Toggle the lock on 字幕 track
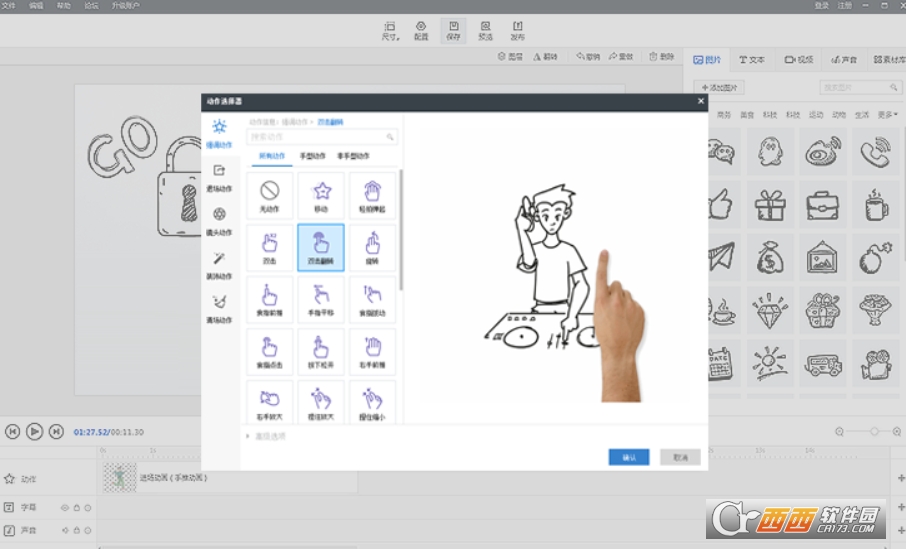The width and height of the screenshot is (906, 549). [76, 508]
